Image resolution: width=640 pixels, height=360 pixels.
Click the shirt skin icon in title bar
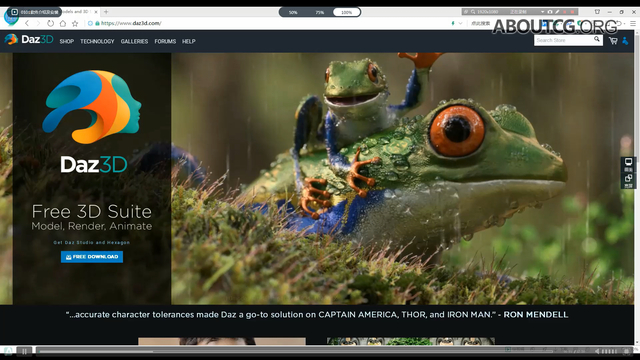pyautogui.click(x=597, y=12)
